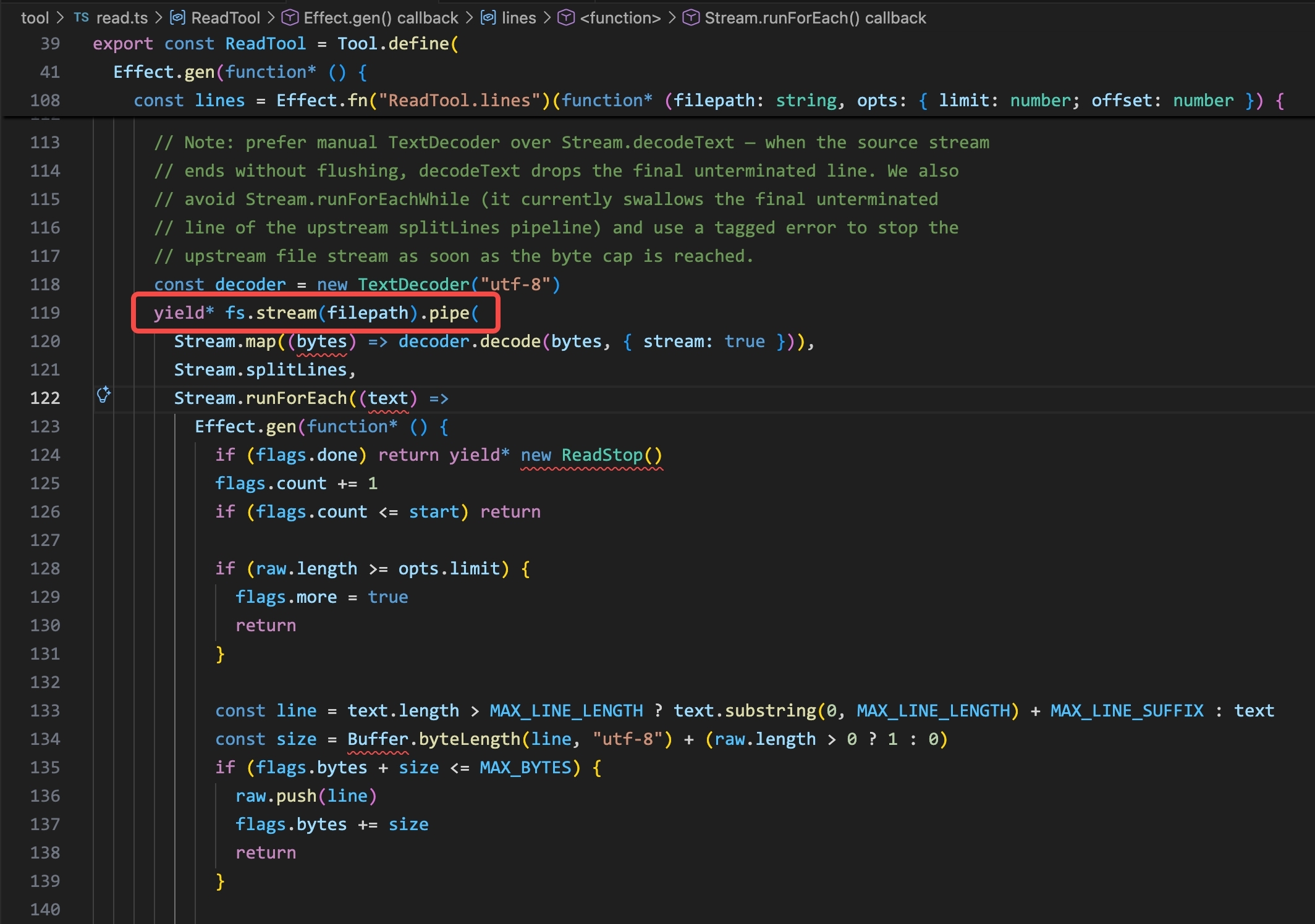Click Stream.splitLines on line 121
The image size is (1315, 924).
(260, 370)
